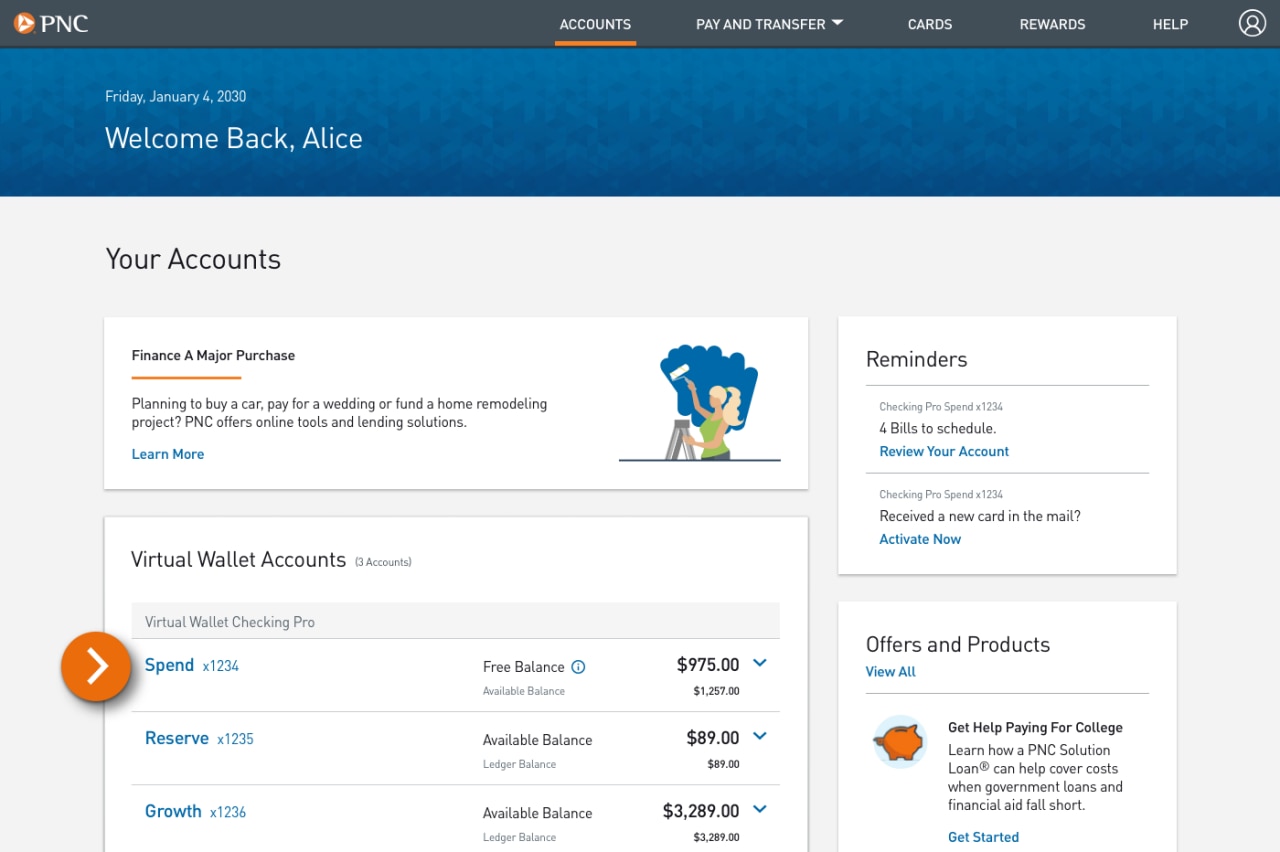Viewport: 1280px width, 852px height.
Task: Switch to the Cards tab
Action: tap(929, 24)
